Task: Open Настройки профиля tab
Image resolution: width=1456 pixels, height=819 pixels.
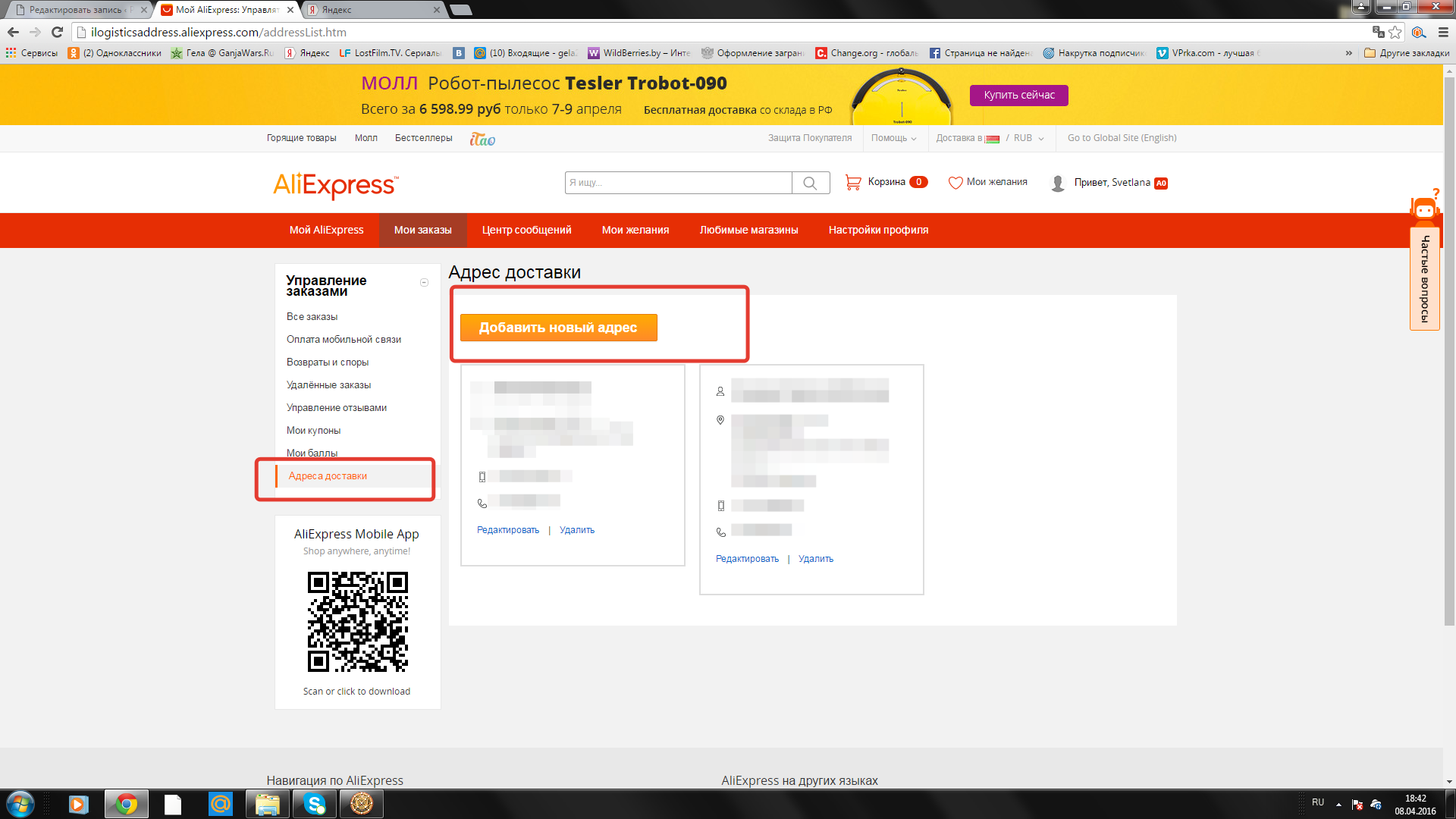Action: coord(878,230)
